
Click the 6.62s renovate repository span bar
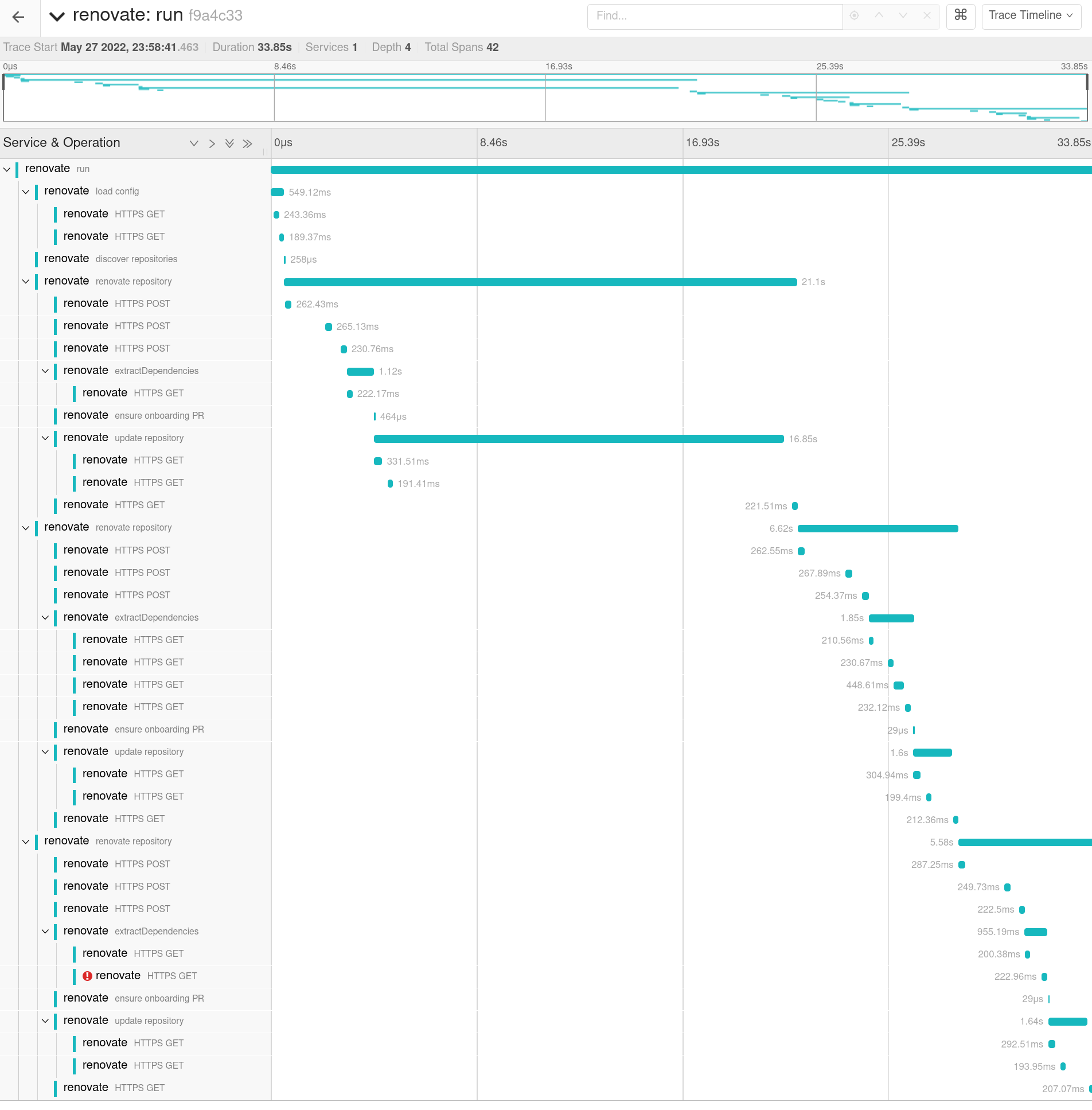click(877, 528)
